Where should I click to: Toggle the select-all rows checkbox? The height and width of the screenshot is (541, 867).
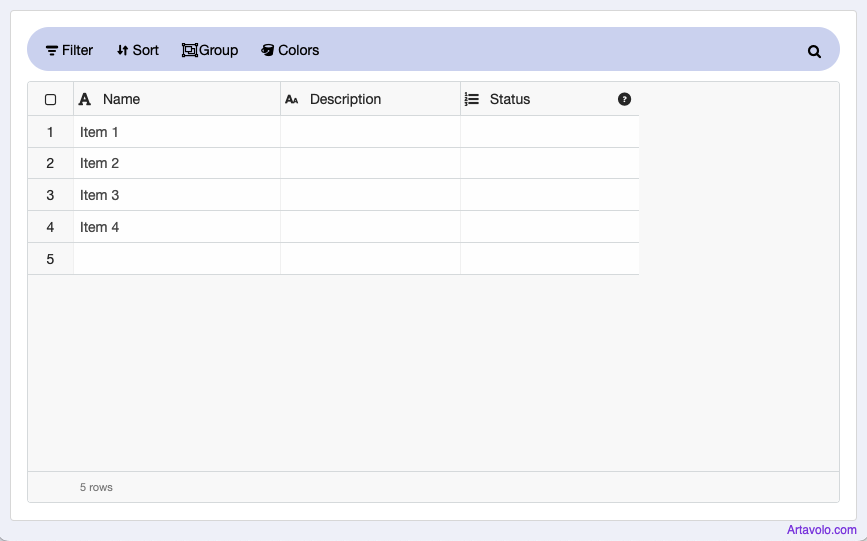pyautogui.click(x=50, y=100)
